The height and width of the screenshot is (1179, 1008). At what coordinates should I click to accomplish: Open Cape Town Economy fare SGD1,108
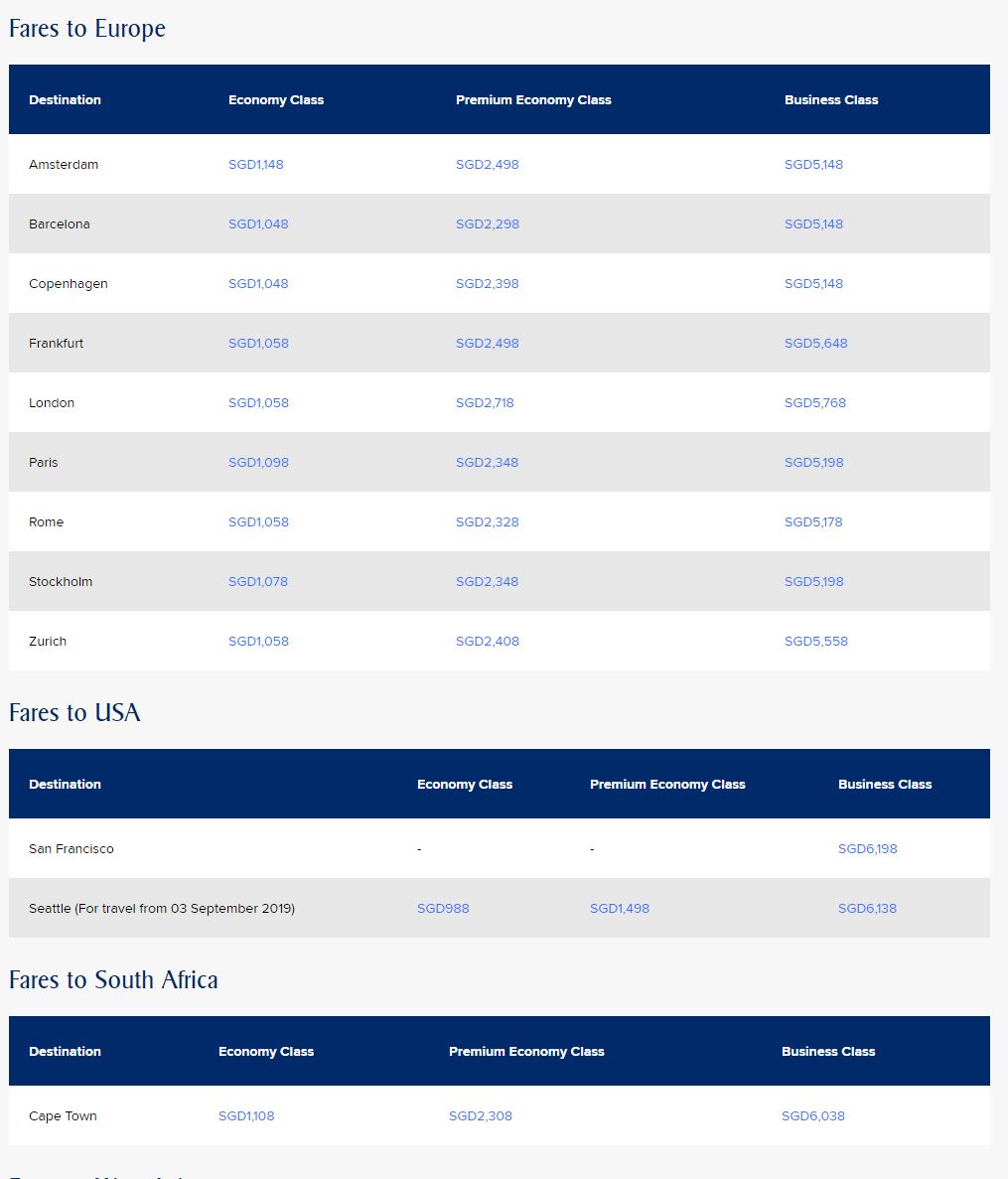(x=246, y=1116)
